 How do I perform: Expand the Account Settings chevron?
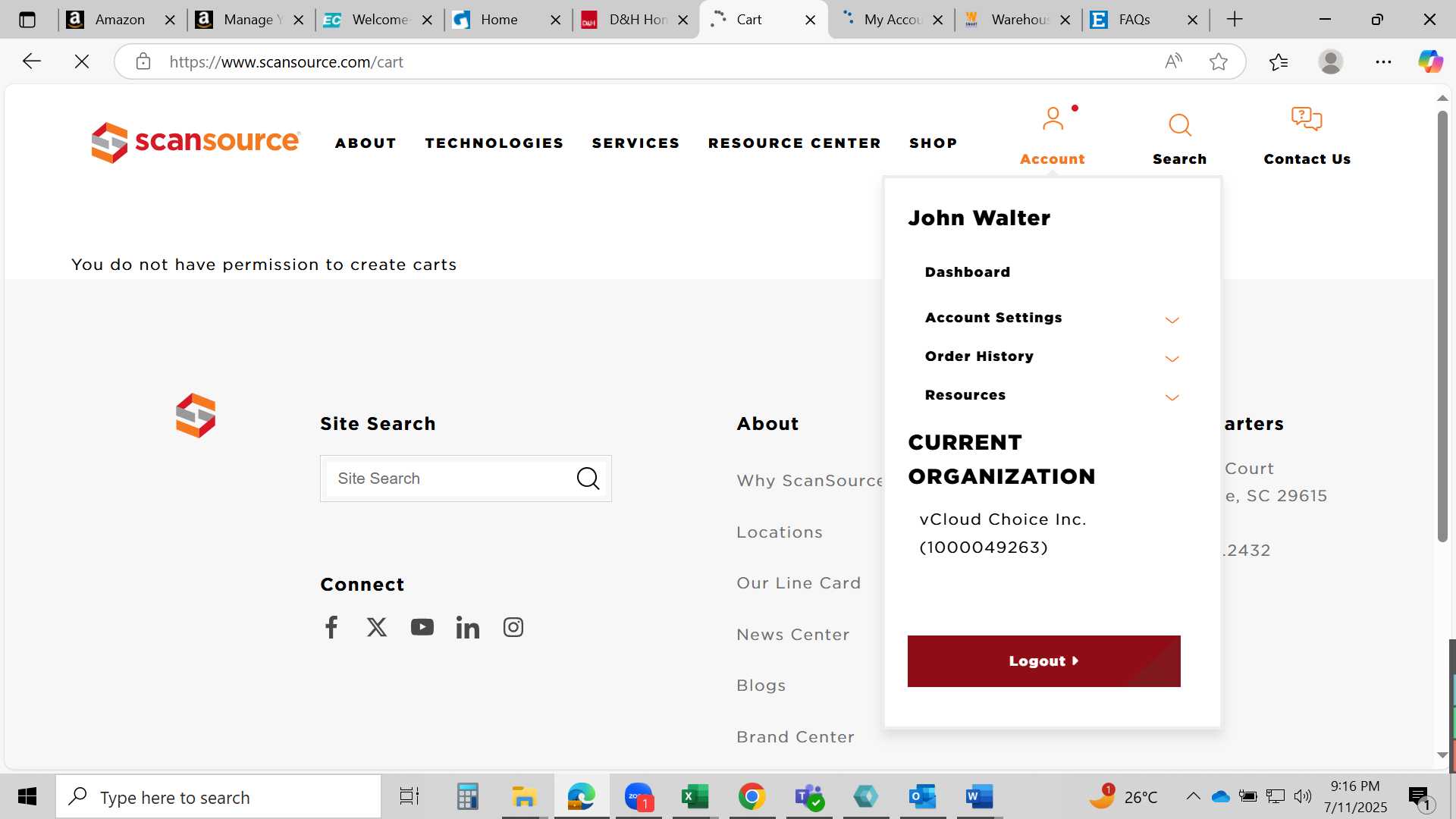pyautogui.click(x=1172, y=320)
